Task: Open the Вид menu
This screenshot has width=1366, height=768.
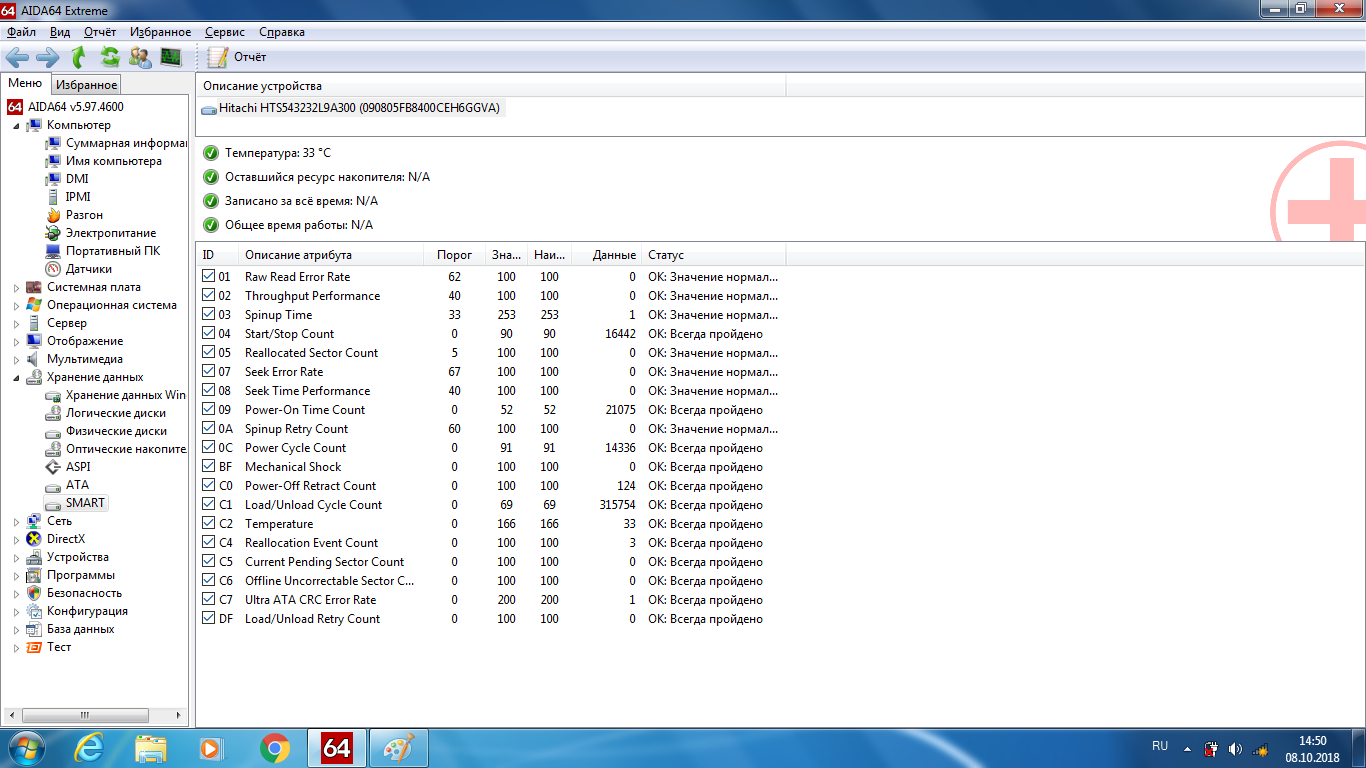Action: (60, 32)
